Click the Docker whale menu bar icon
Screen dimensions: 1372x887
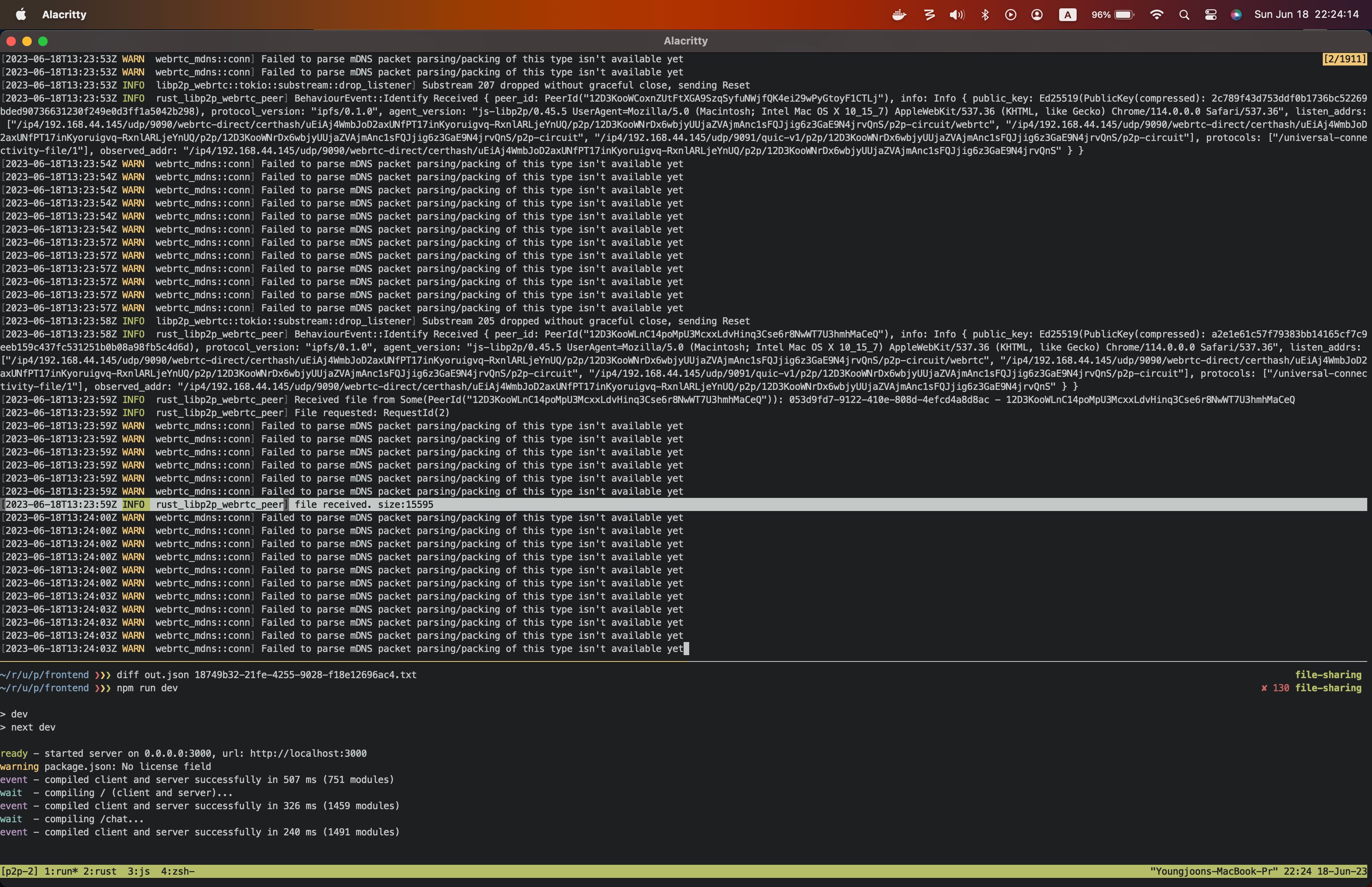(x=899, y=15)
